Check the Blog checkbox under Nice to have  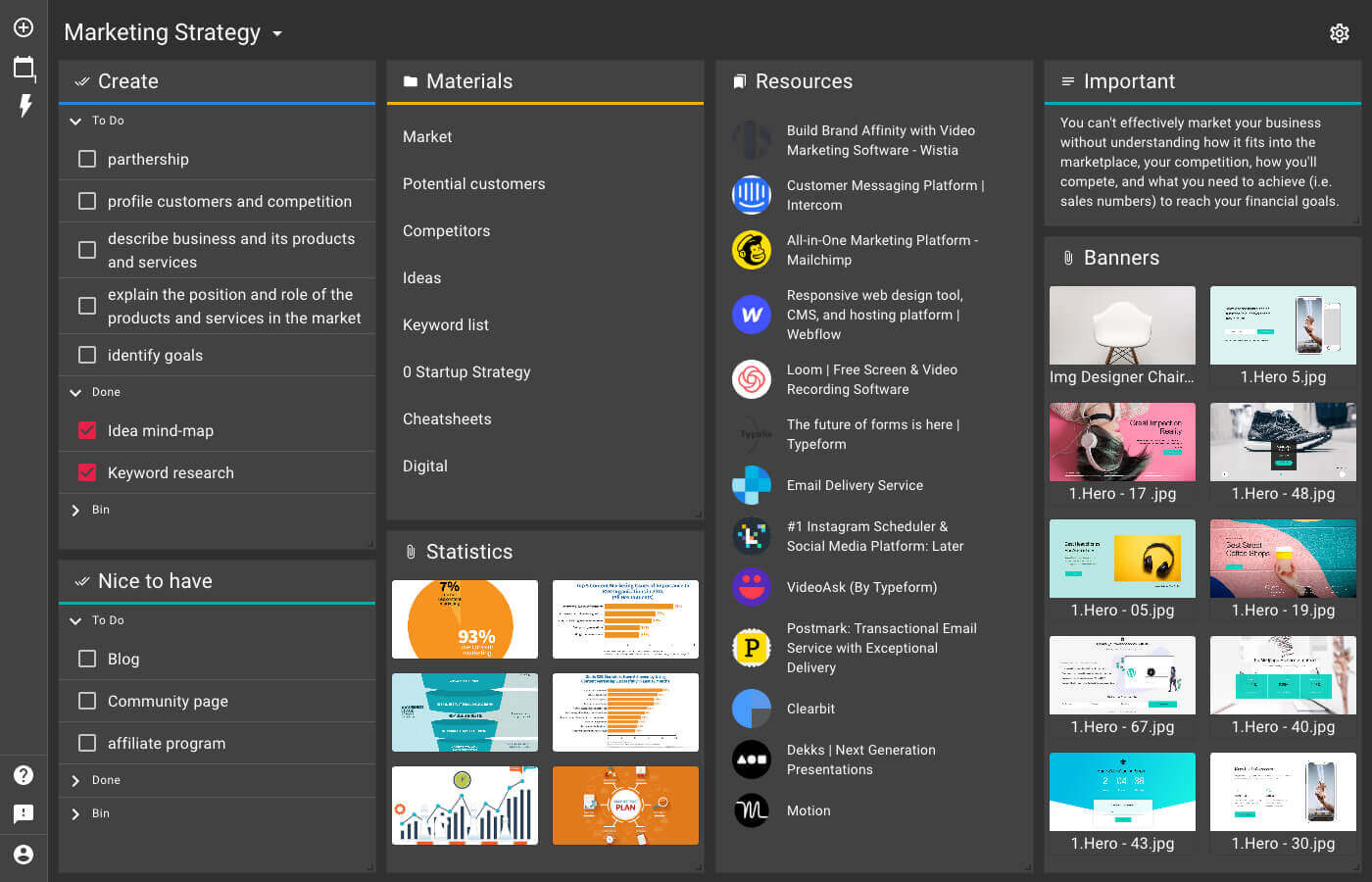[86, 659]
